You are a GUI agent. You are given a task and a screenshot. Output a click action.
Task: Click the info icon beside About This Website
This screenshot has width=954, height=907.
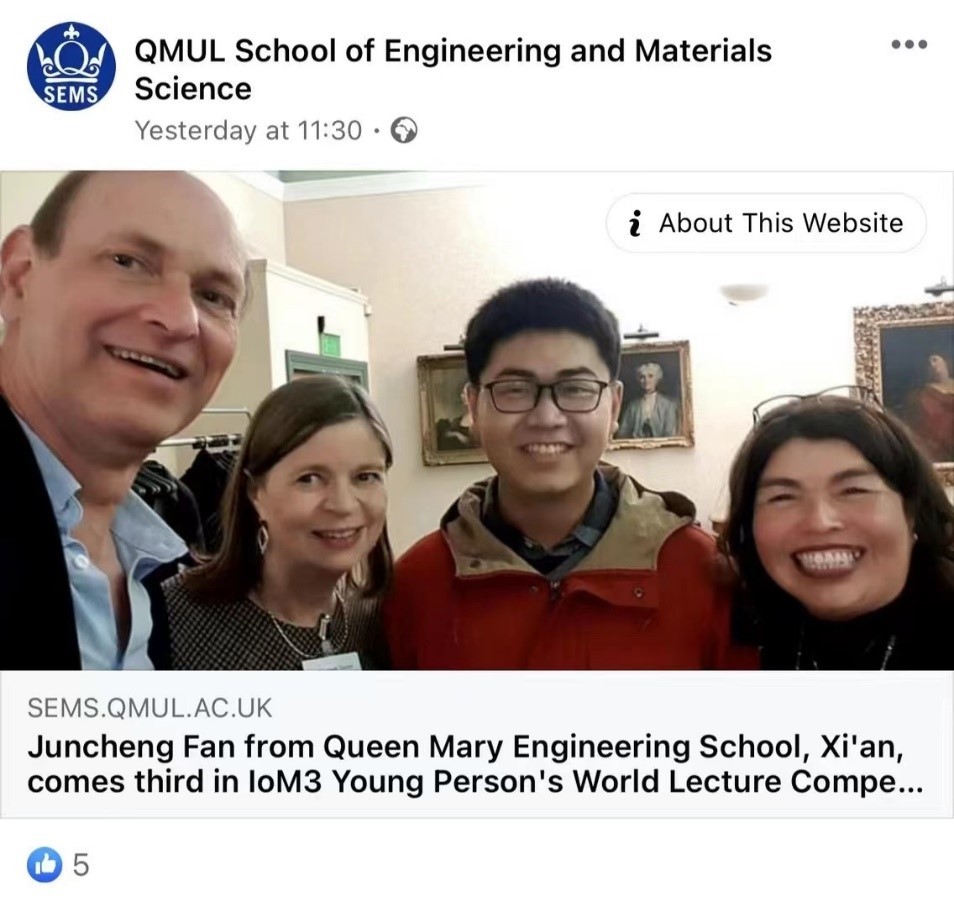click(635, 223)
